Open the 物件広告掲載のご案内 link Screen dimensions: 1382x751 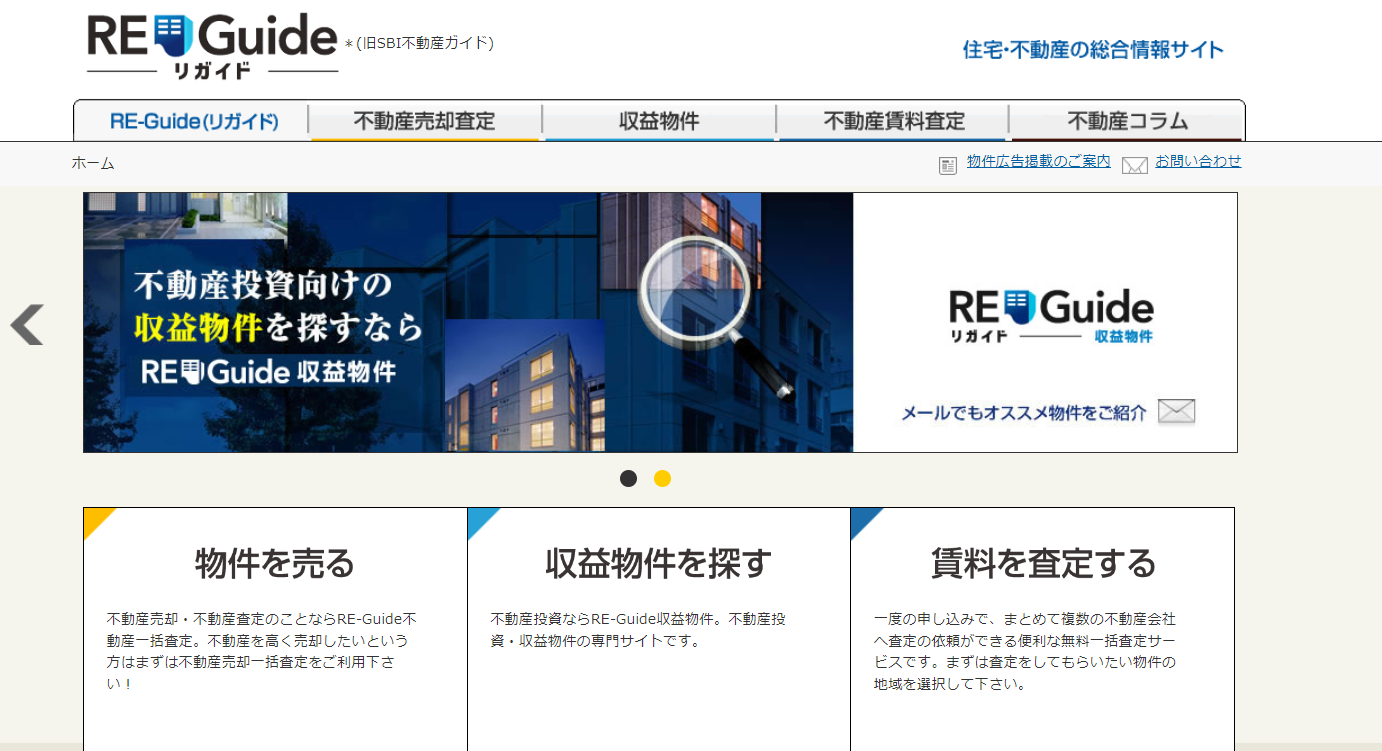tap(1038, 161)
